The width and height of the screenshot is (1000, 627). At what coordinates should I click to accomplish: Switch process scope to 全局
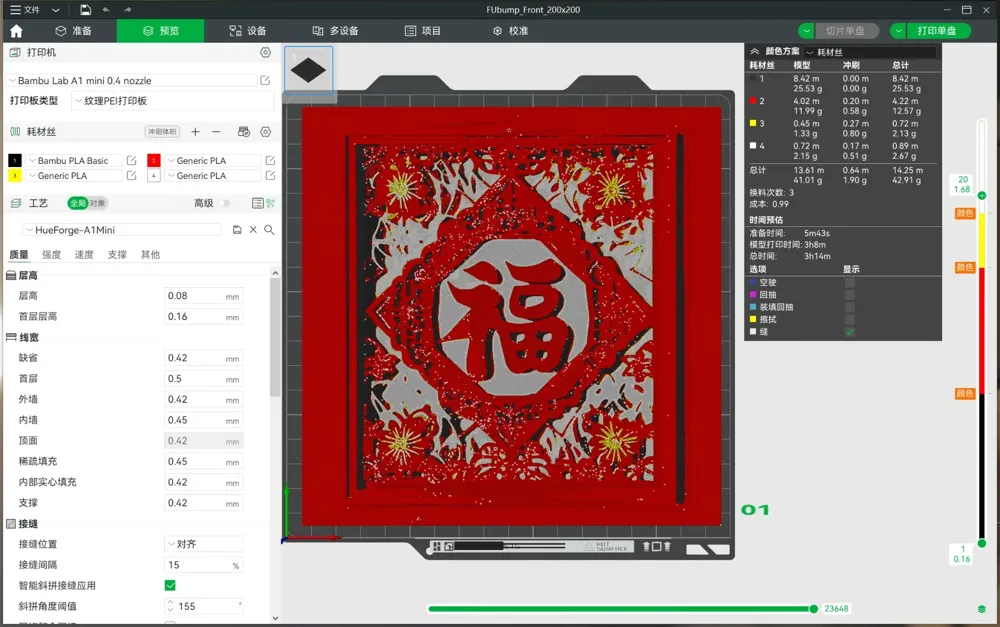78,203
